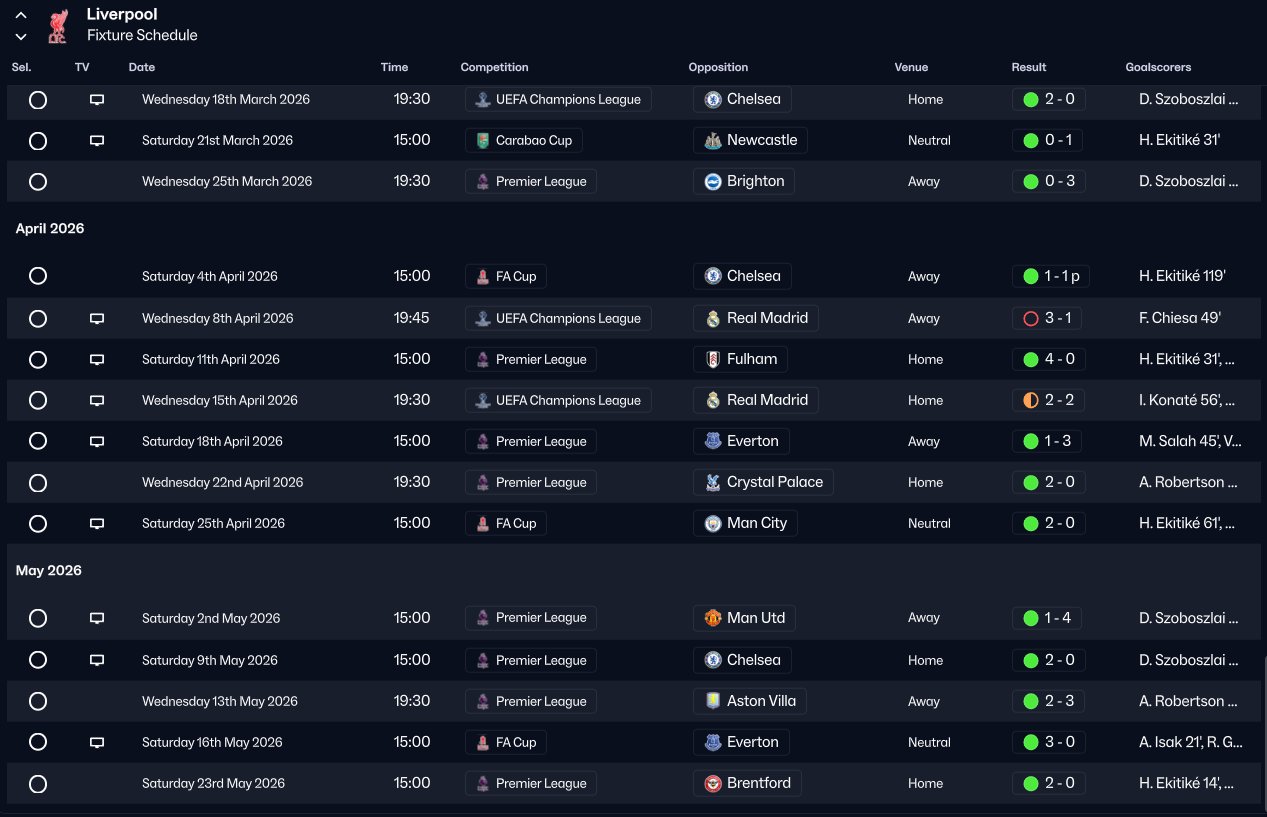The height and width of the screenshot is (817, 1267).
Task: Select the Crystal Palace fixture radio button
Action: tap(38, 483)
